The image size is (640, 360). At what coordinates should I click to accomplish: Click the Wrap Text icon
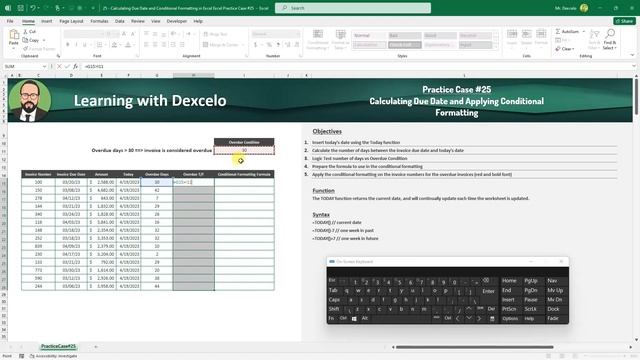click(206, 34)
